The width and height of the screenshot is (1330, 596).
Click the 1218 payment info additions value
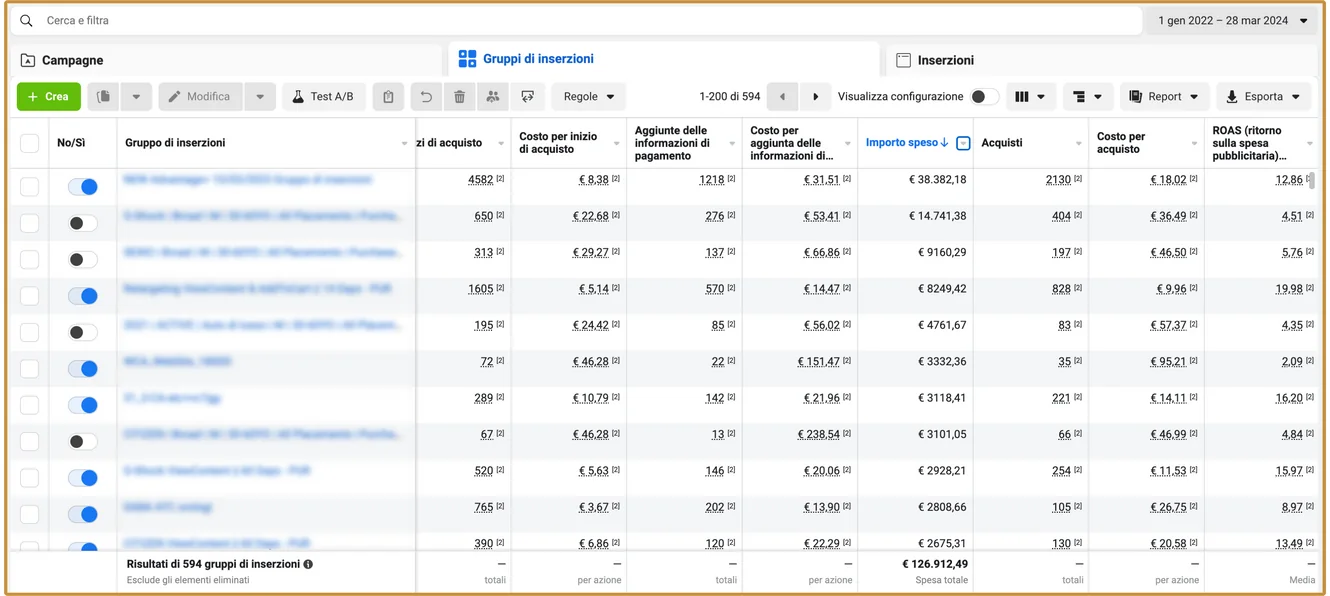pos(712,180)
